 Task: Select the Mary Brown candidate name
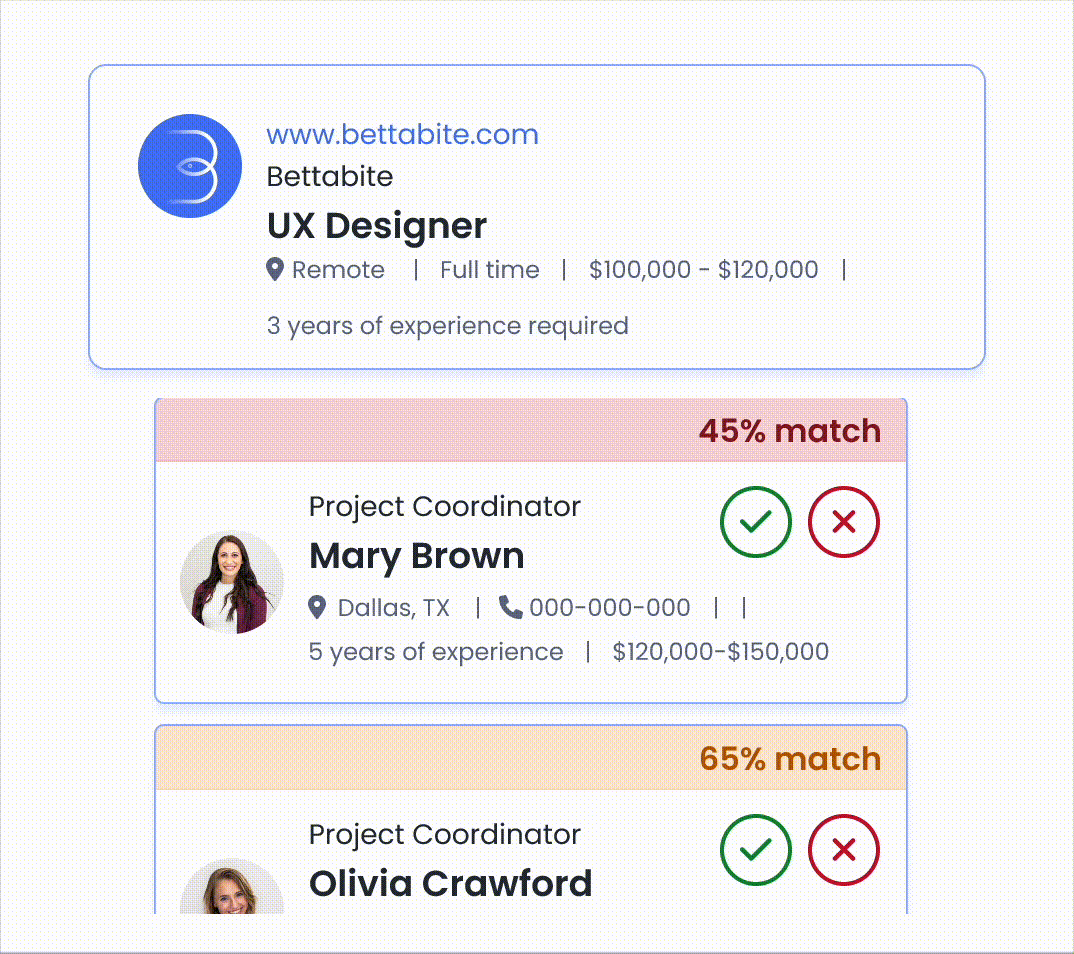coord(416,556)
